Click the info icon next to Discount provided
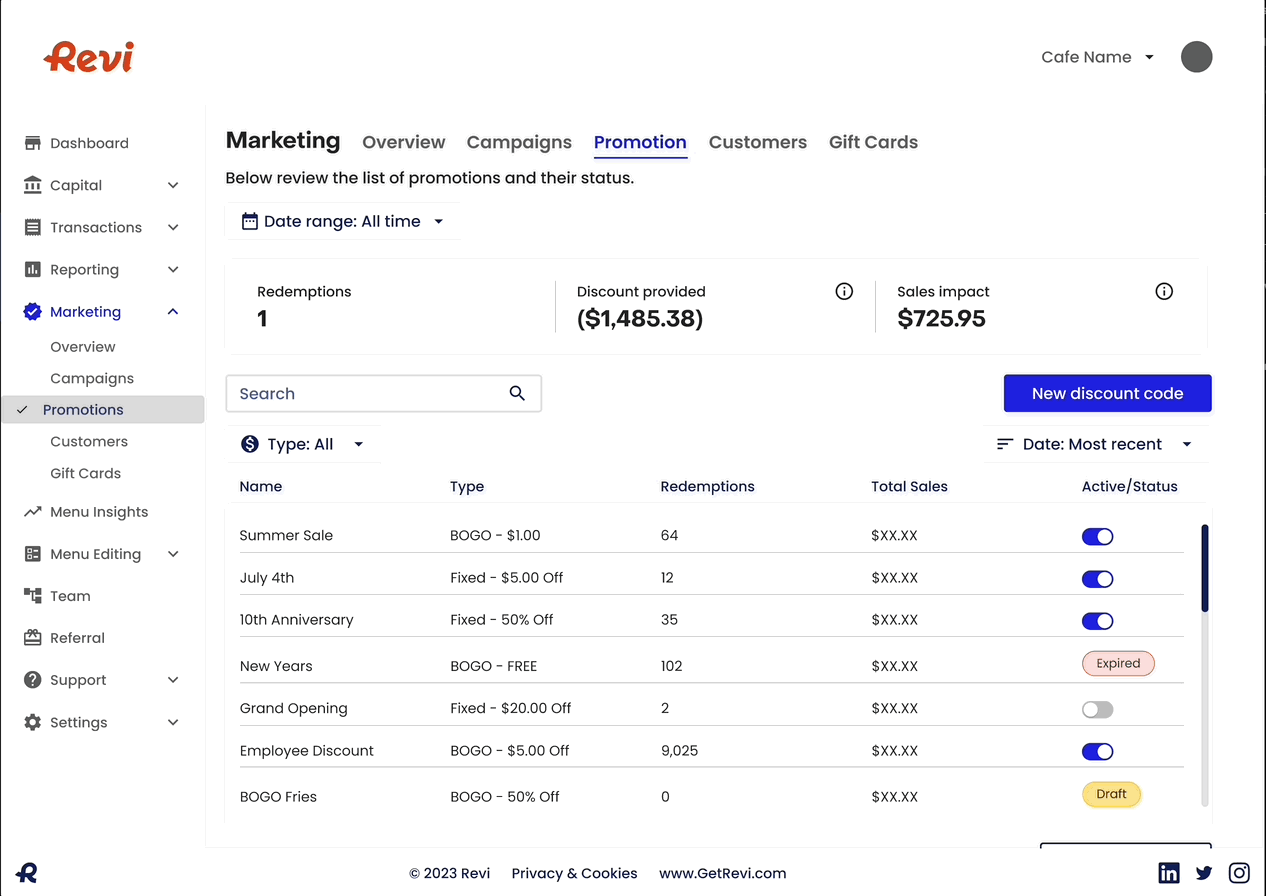The width and height of the screenshot is (1266, 896). coord(843,291)
